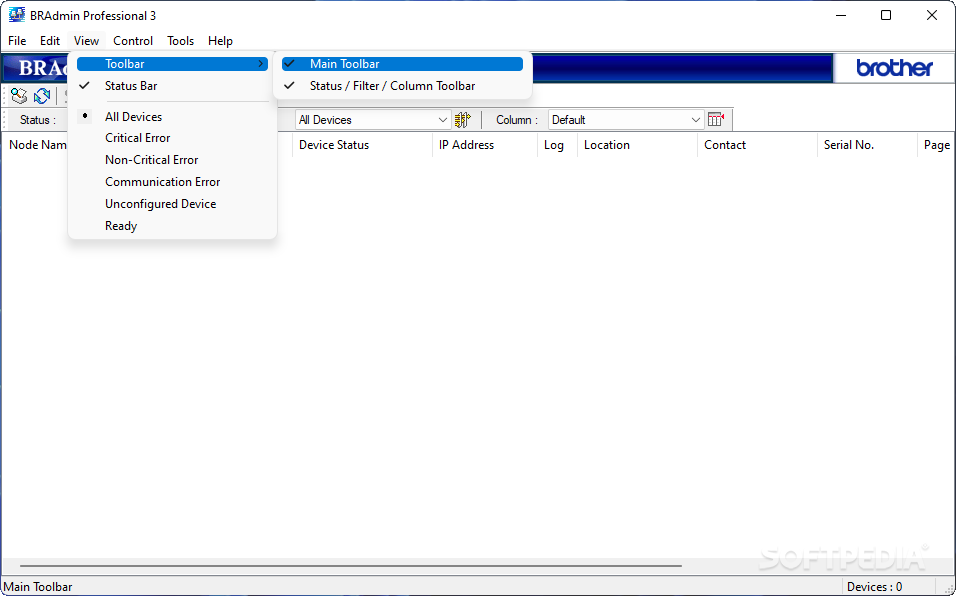Click the Status : label
The width and height of the screenshot is (956, 596).
coord(38,120)
